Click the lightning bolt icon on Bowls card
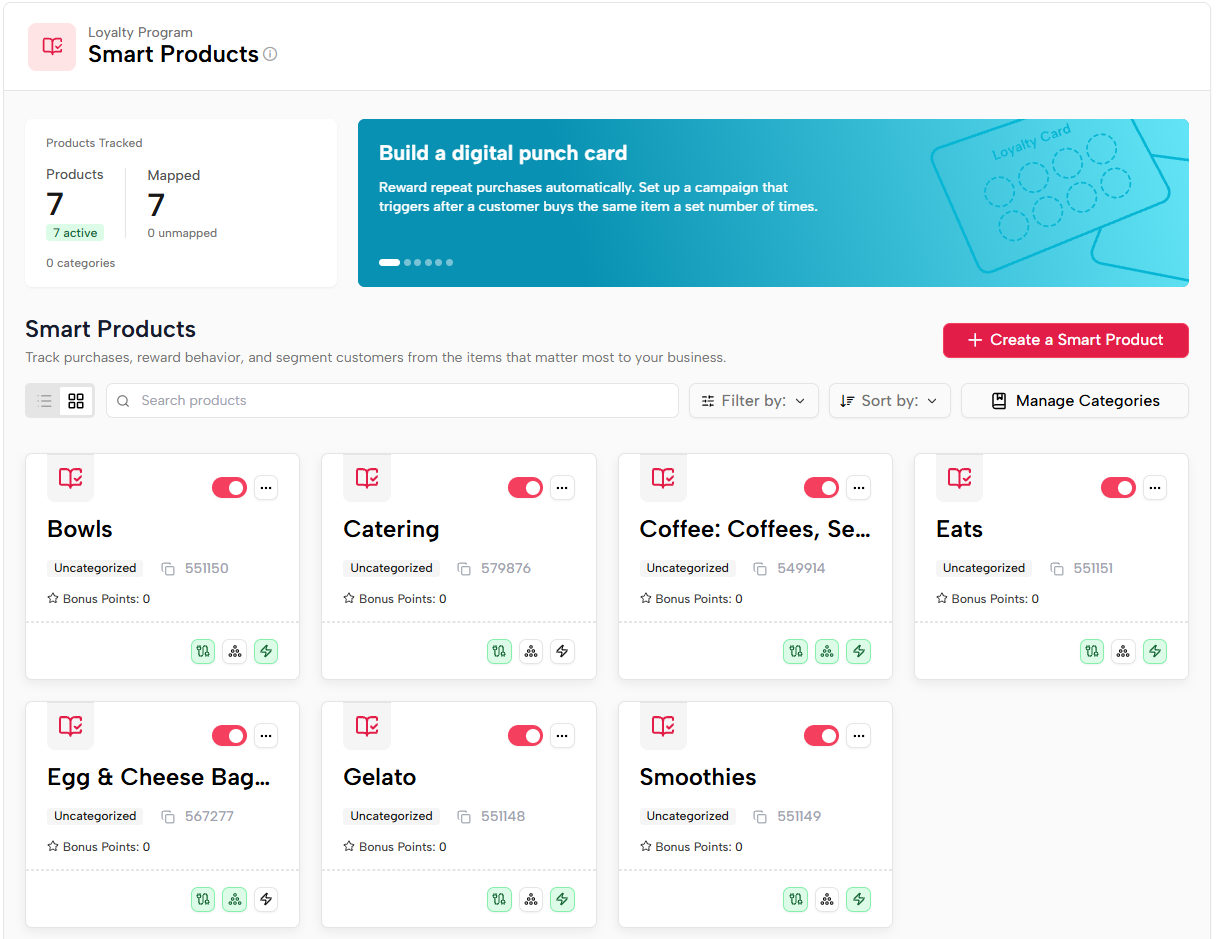This screenshot has width=1217, height=939. [x=266, y=651]
